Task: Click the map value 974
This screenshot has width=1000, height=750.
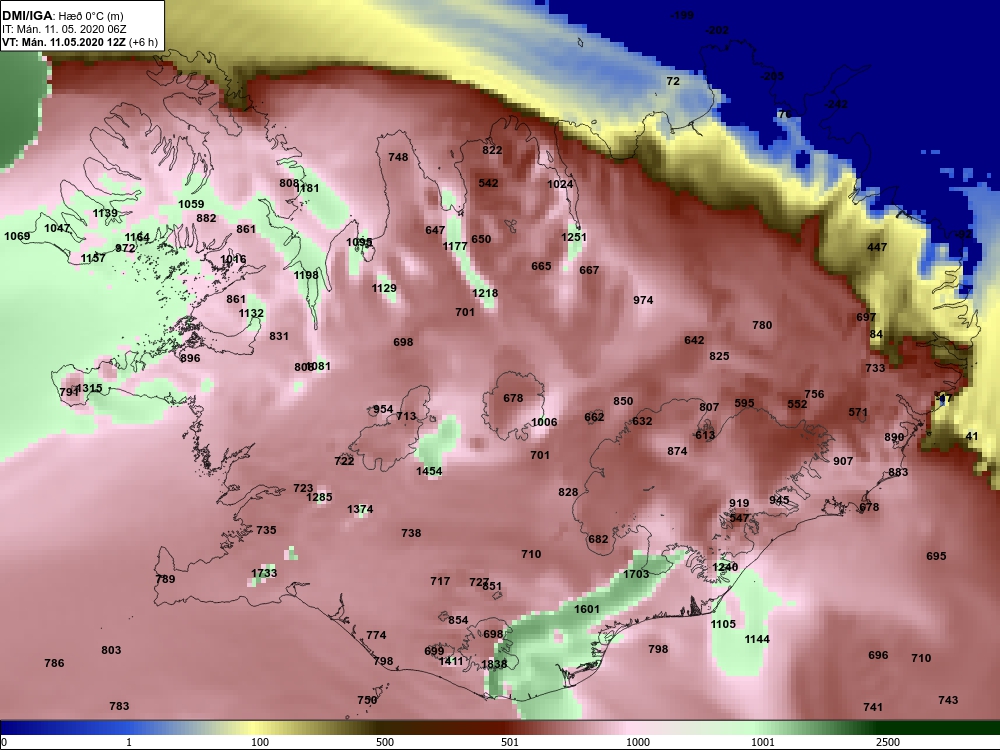Action: click(643, 300)
